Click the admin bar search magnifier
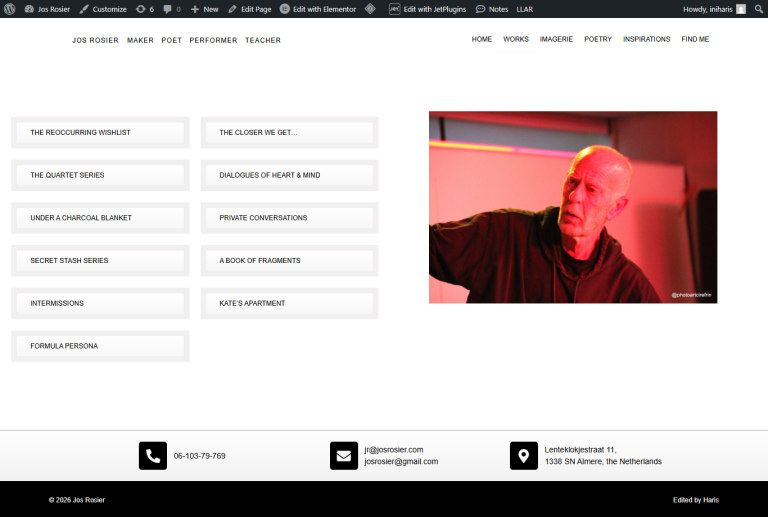 coord(758,9)
